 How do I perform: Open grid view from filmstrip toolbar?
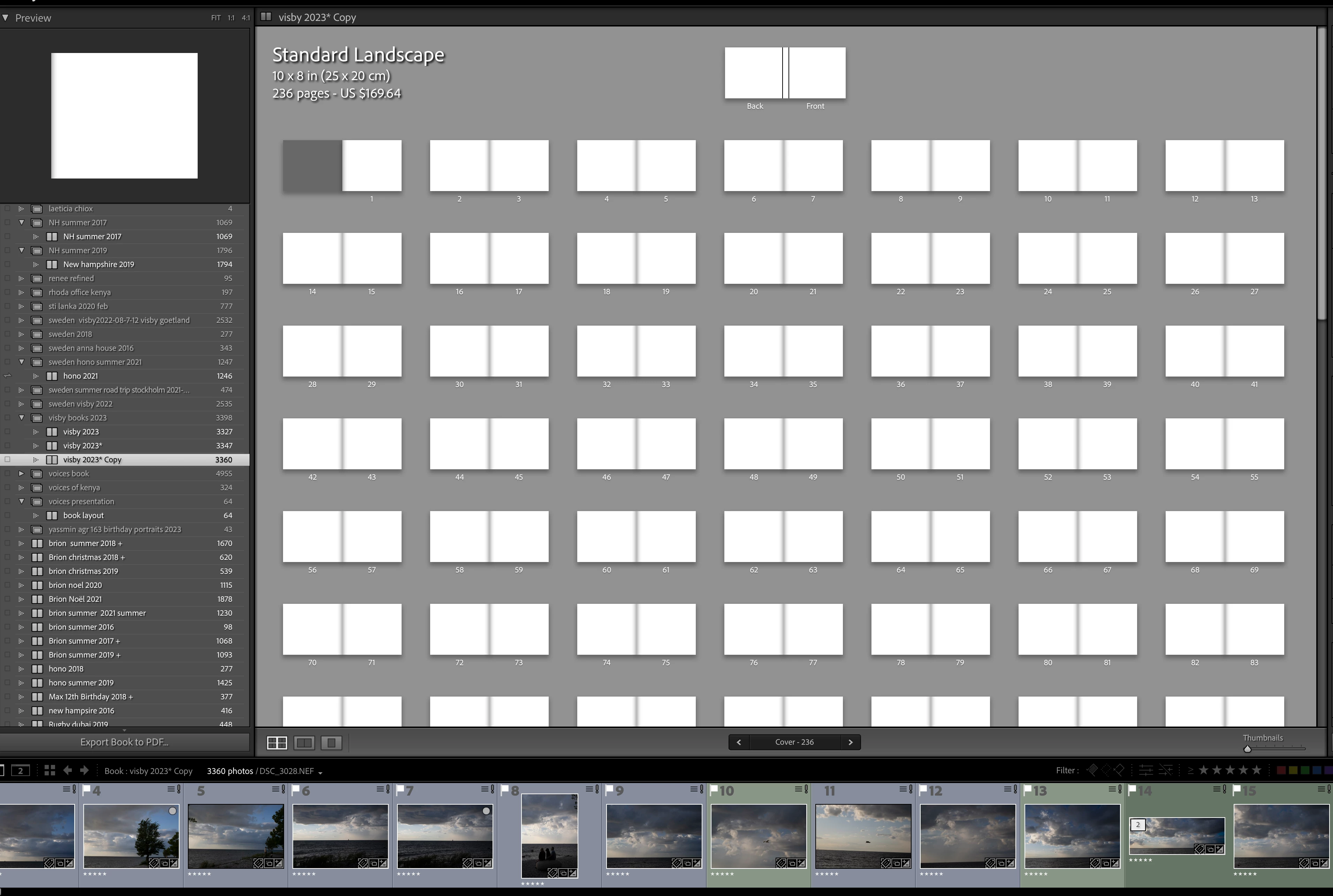50,770
